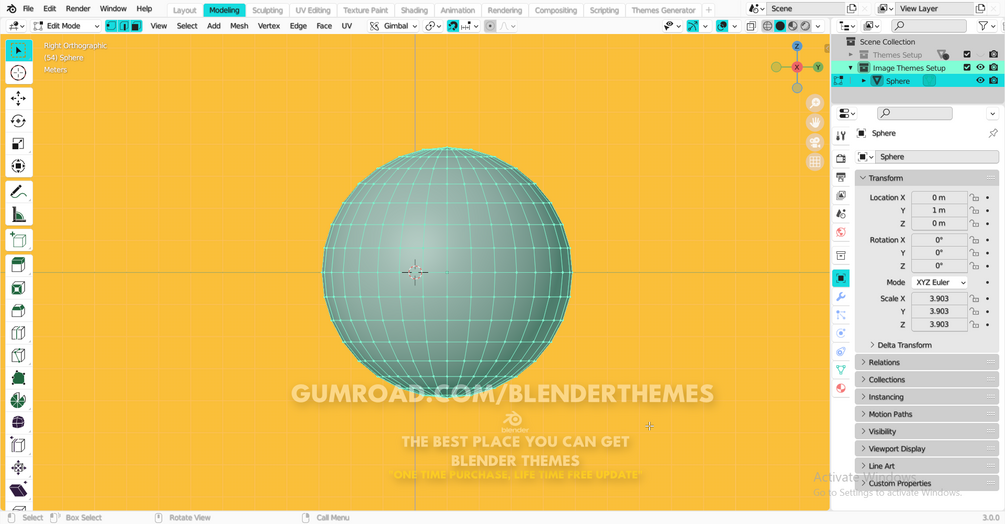1005x524 pixels.
Task: Toggle X-ray display
Action: click(x=751, y=26)
